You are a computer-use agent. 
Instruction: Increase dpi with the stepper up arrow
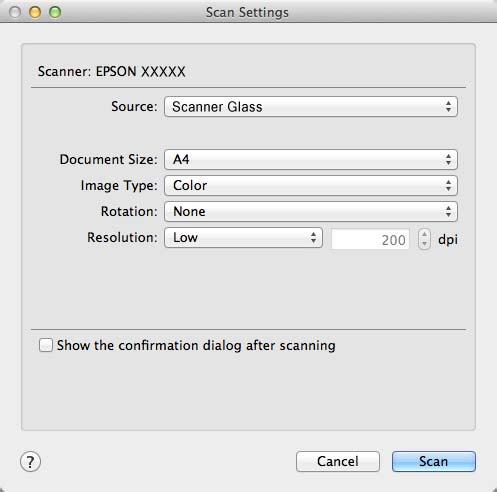424,234
